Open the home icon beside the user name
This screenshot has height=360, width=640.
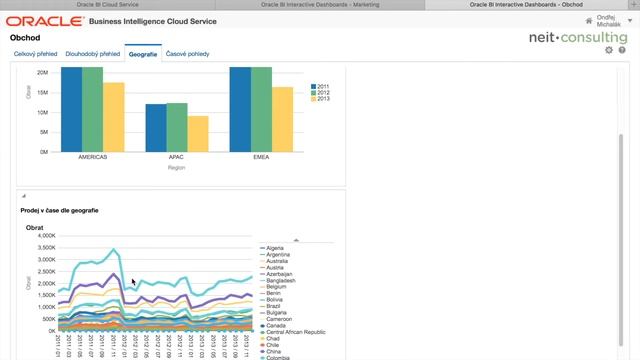589,21
